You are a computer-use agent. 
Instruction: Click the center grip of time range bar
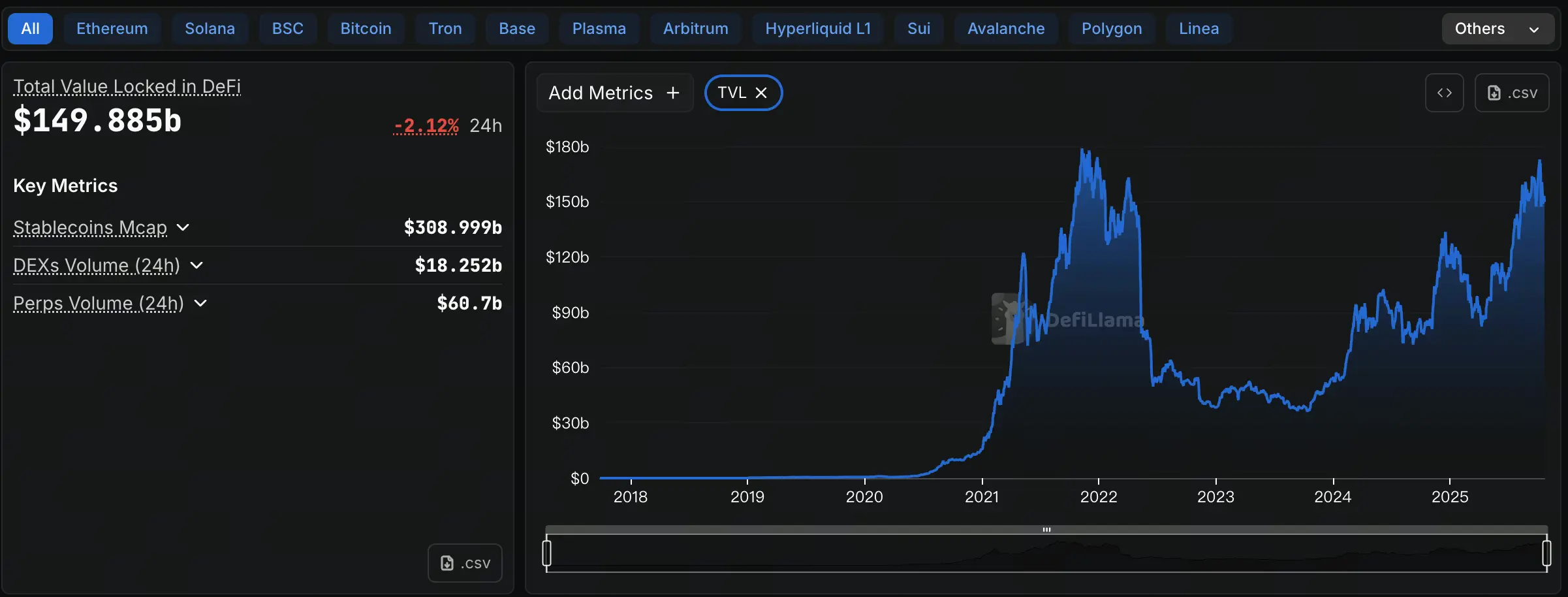(x=1046, y=530)
